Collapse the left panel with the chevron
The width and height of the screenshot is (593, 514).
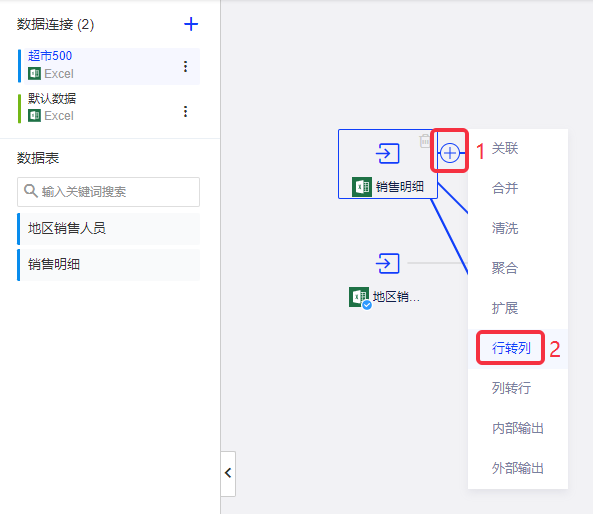[x=228, y=473]
